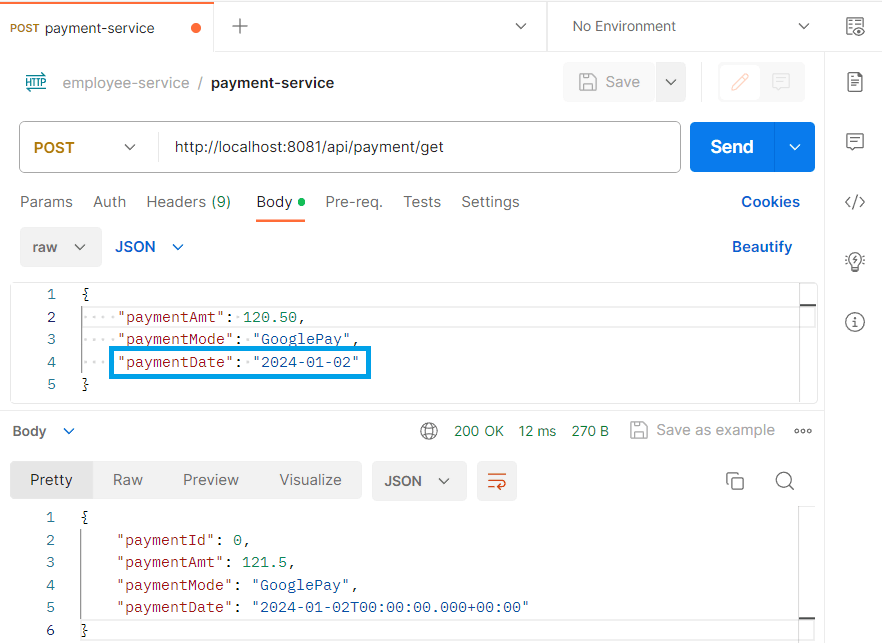This screenshot has width=882, height=643.
Task: Expand the tabs overflow chevron
Action: (x=521, y=26)
